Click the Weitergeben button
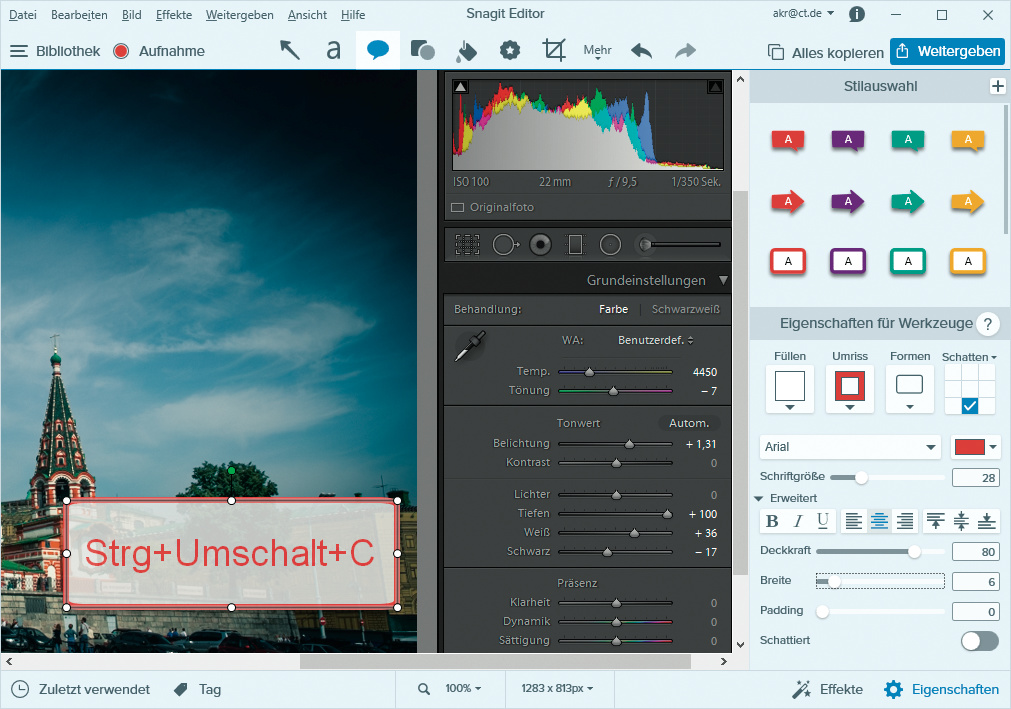 pos(947,52)
